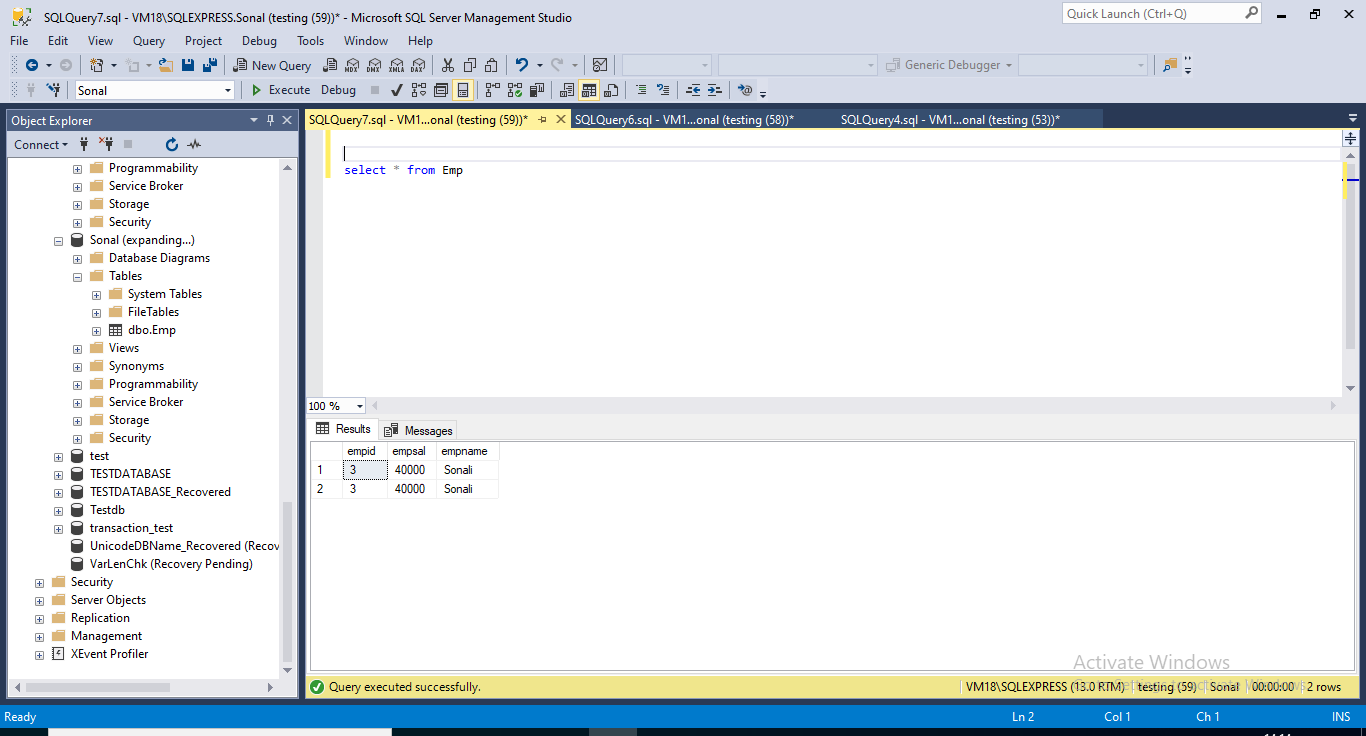This screenshot has width=1366, height=736.
Task: Click the Comment out selected lines icon
Action: (640, 90)
